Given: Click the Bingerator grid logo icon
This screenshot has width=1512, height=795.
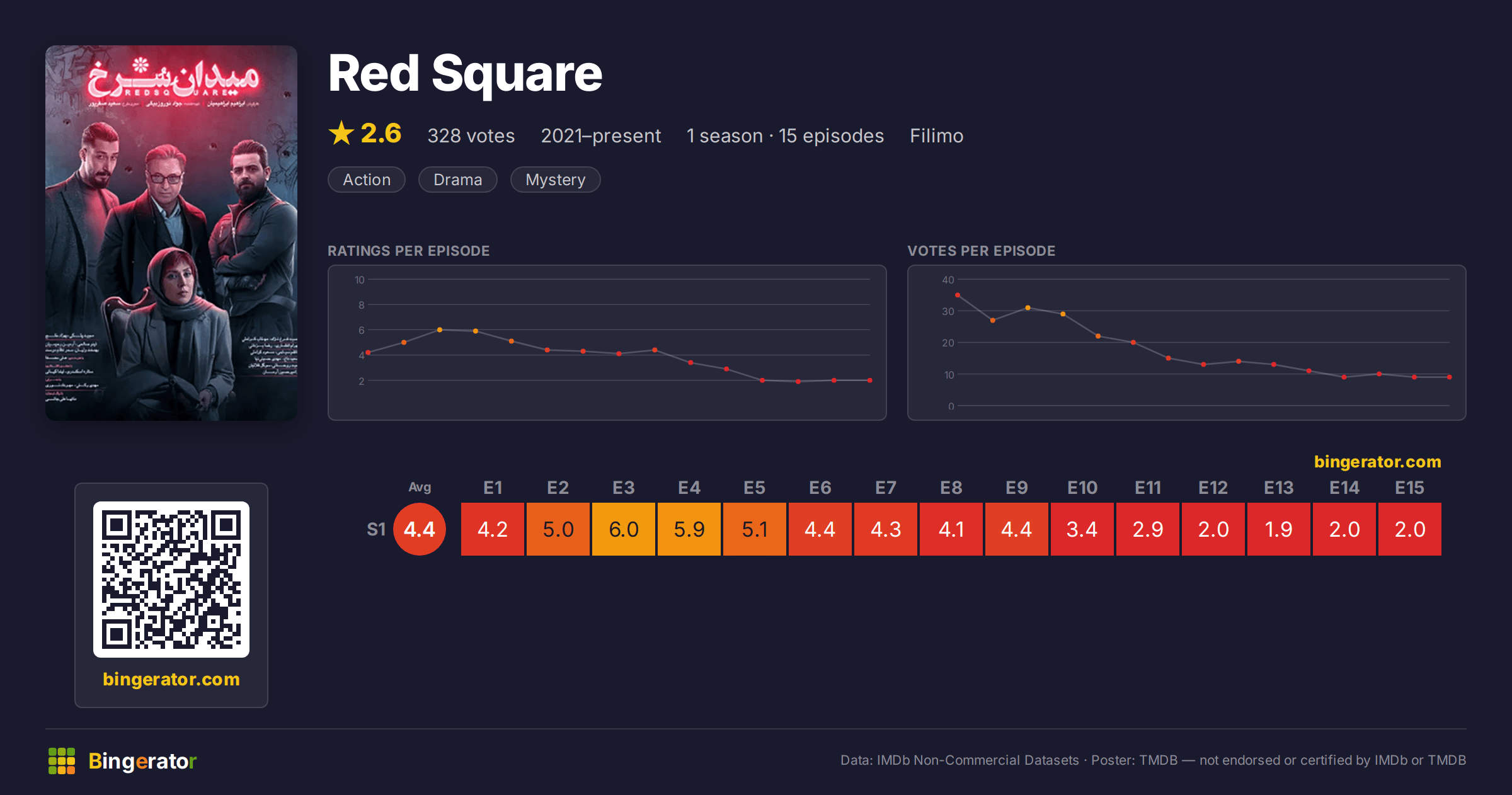Looking at the screenshot, I should tap(62, 761).
